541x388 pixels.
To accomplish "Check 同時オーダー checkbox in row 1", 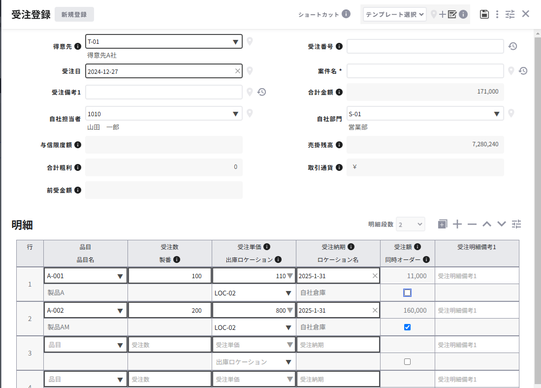I will click(407, 293).
